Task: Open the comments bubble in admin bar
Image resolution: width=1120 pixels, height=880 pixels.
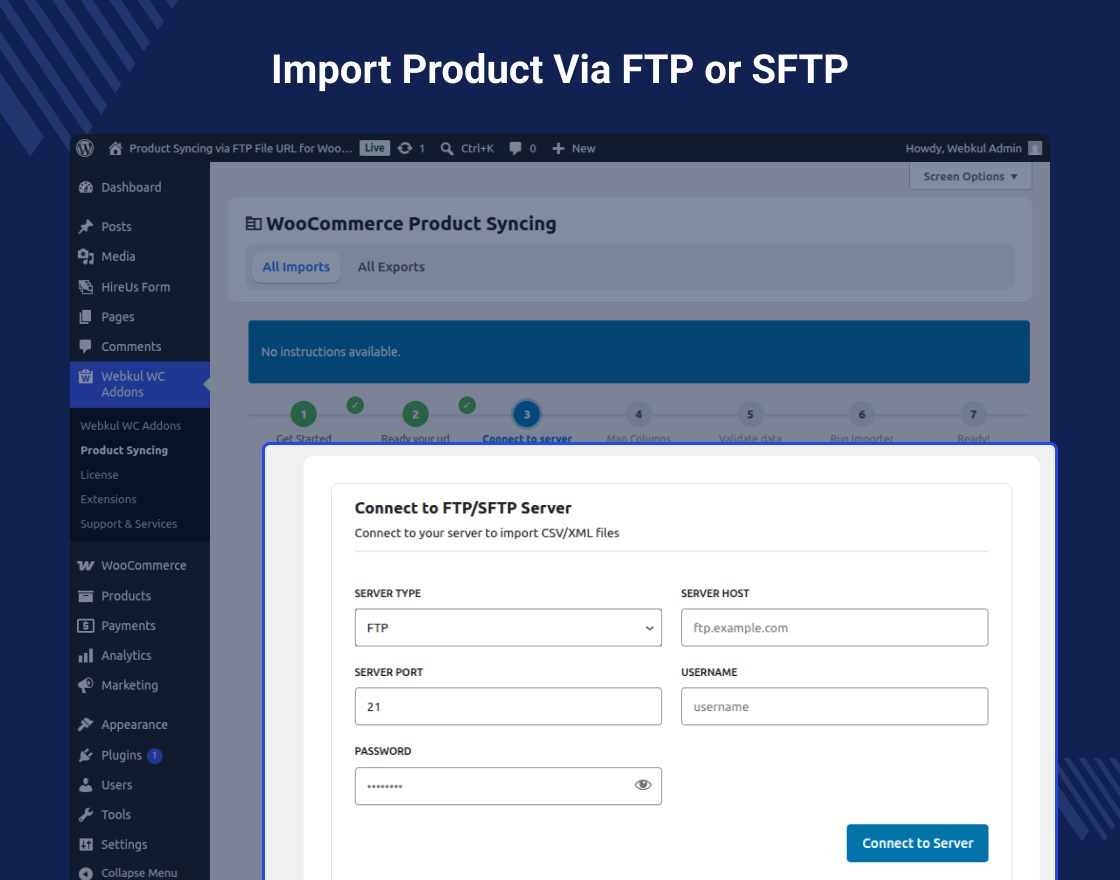Action: point(515,149)
